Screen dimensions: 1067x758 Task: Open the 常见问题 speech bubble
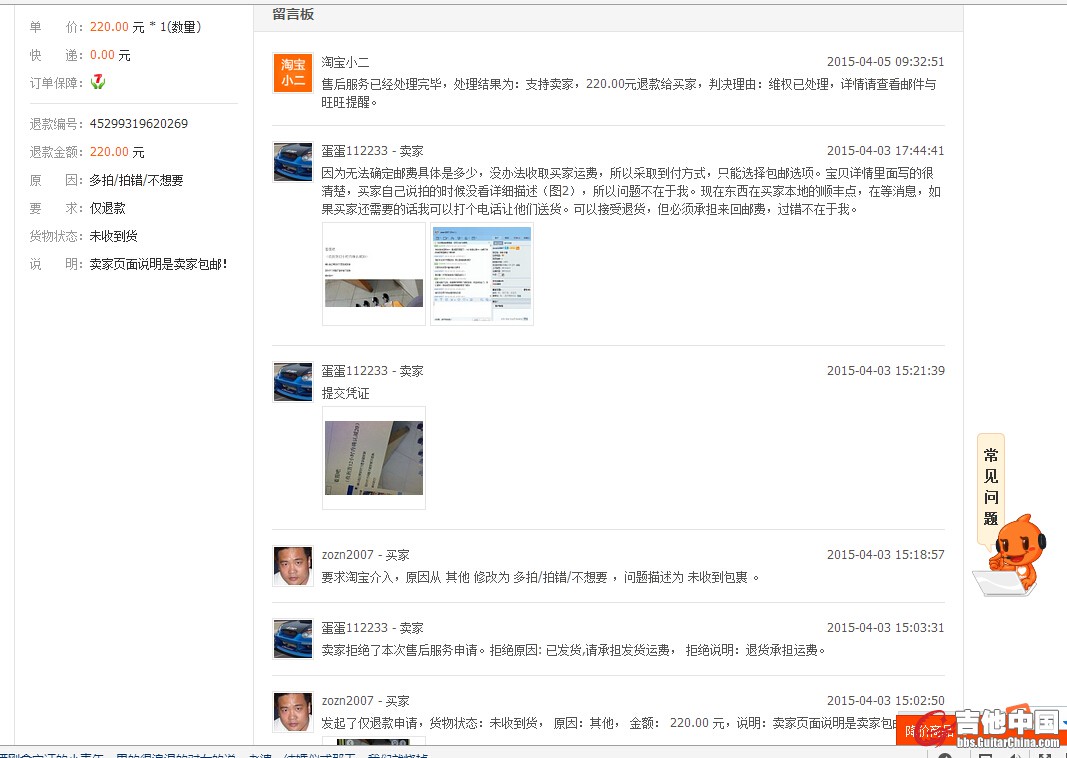990,487
